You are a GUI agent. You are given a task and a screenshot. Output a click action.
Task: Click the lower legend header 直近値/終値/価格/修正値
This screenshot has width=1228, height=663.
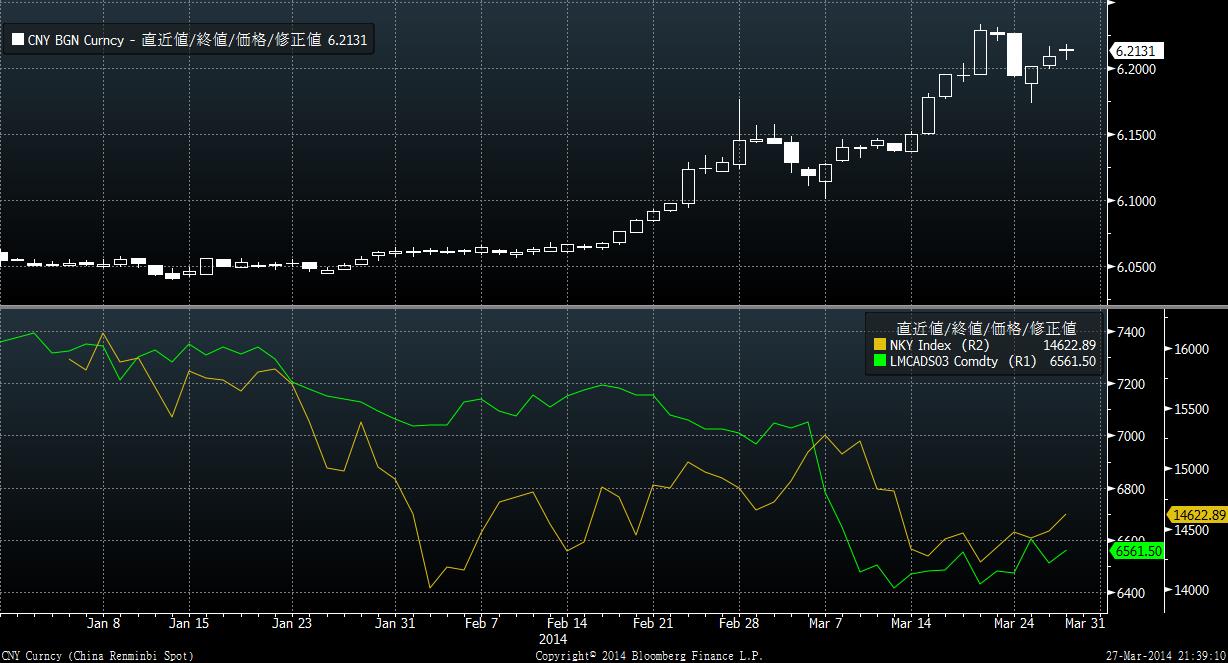point(985,327)
